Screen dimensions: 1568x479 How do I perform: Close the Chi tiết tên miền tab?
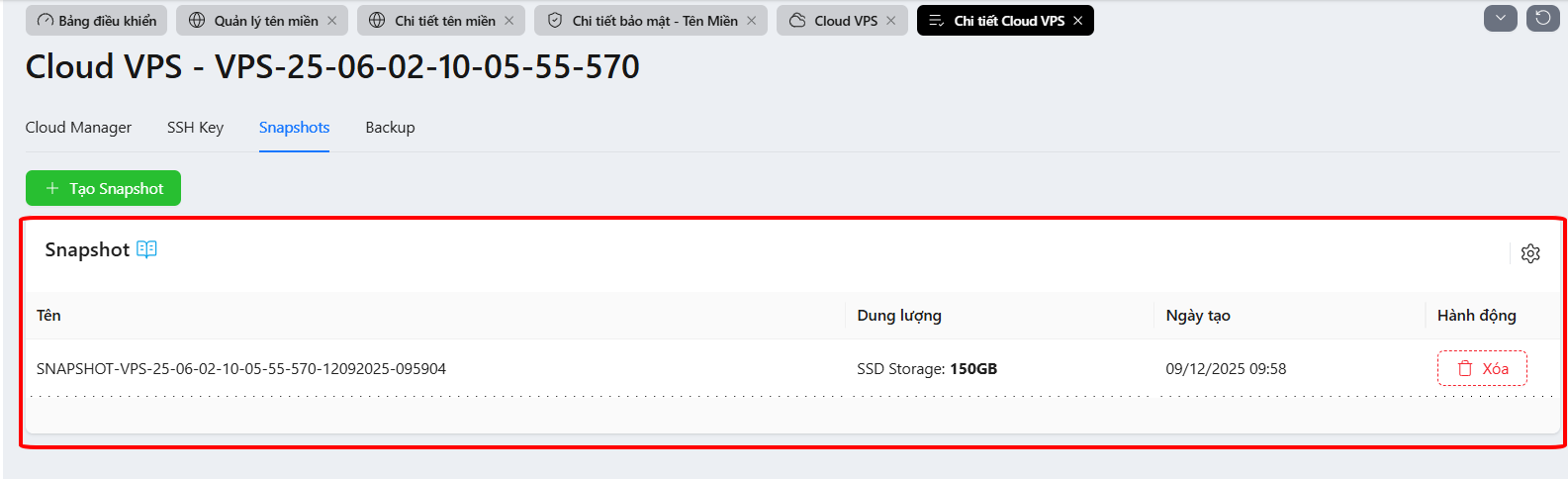[x=508, y=21]
